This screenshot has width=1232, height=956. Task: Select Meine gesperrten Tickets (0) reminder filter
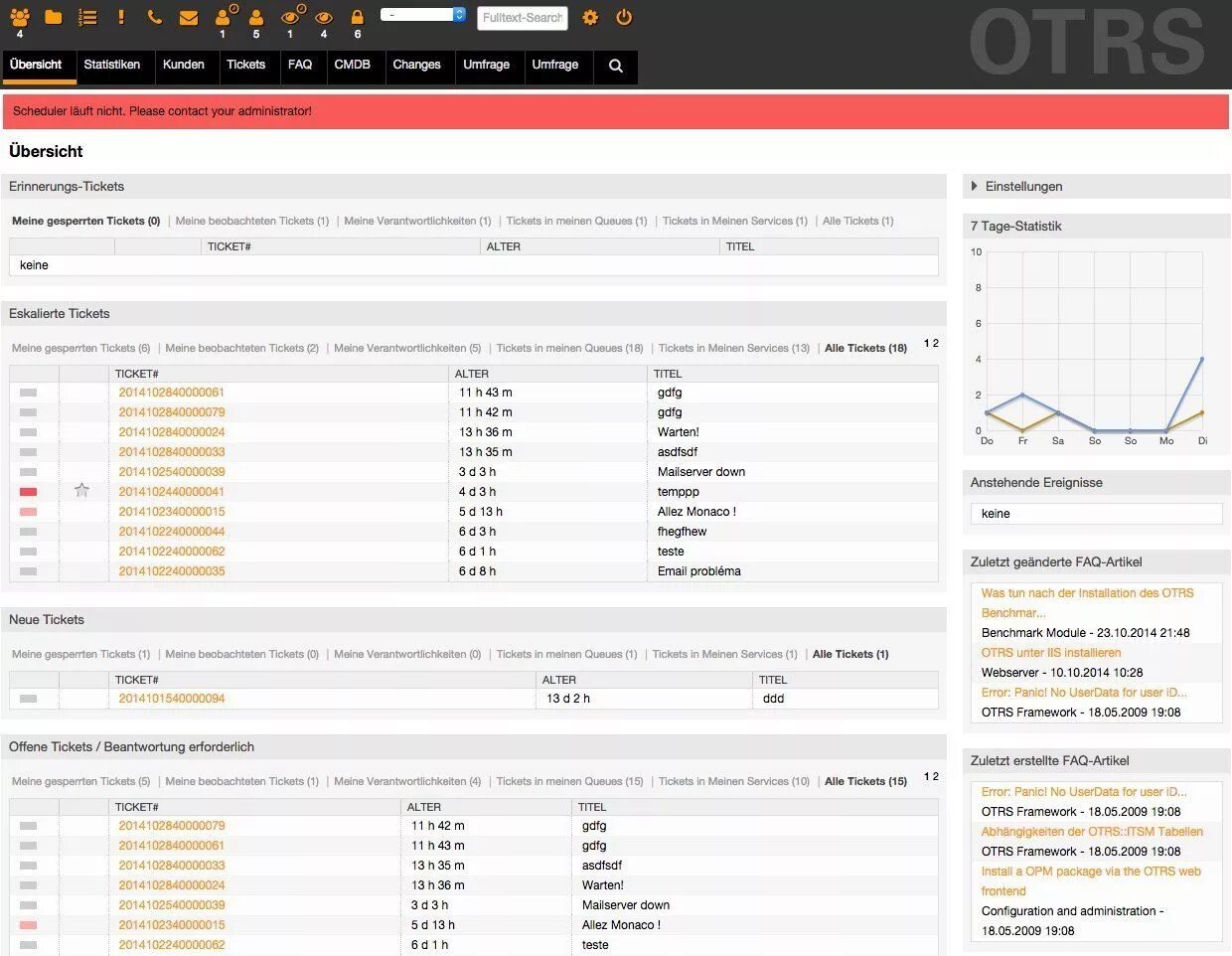tap(86, 221)
